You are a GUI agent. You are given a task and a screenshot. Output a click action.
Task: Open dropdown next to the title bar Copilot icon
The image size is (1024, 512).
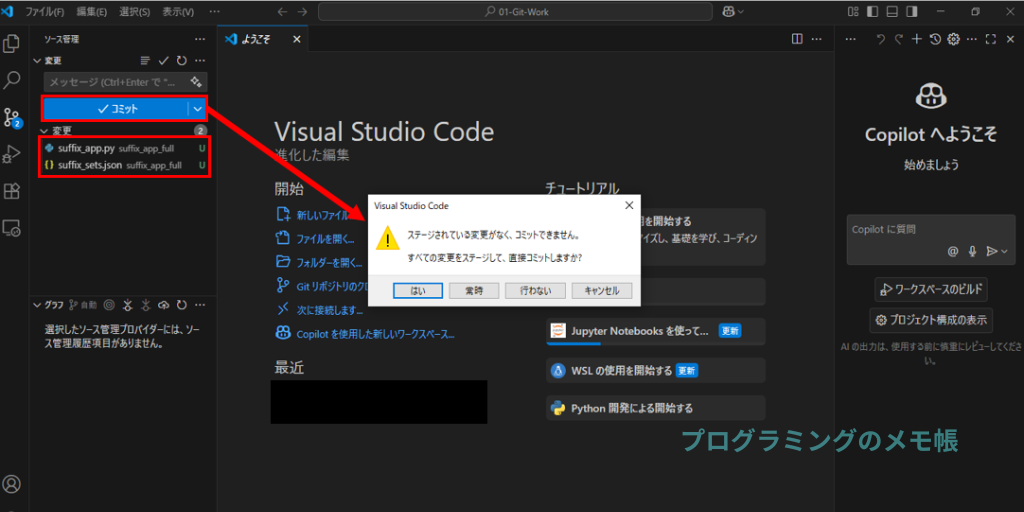tap(741, 12)
